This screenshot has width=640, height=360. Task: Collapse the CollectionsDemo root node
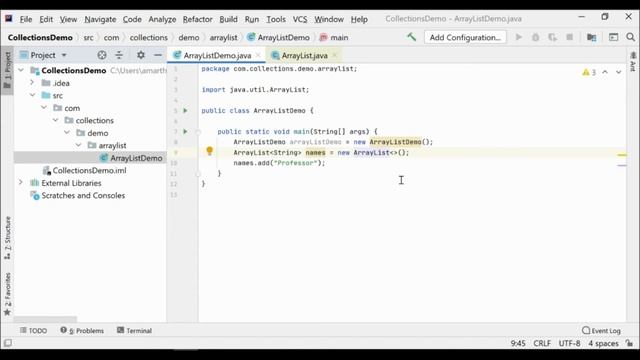click(x=21, y=70)
